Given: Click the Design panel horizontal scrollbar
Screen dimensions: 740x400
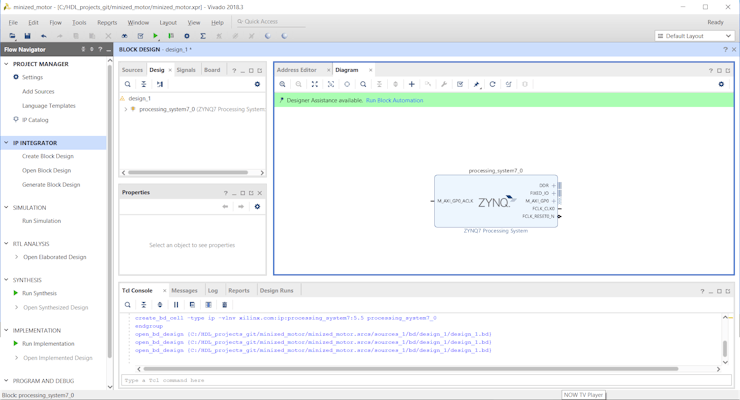Looking at the screenshot, I should pyautogui.click(x=188, y=173).
